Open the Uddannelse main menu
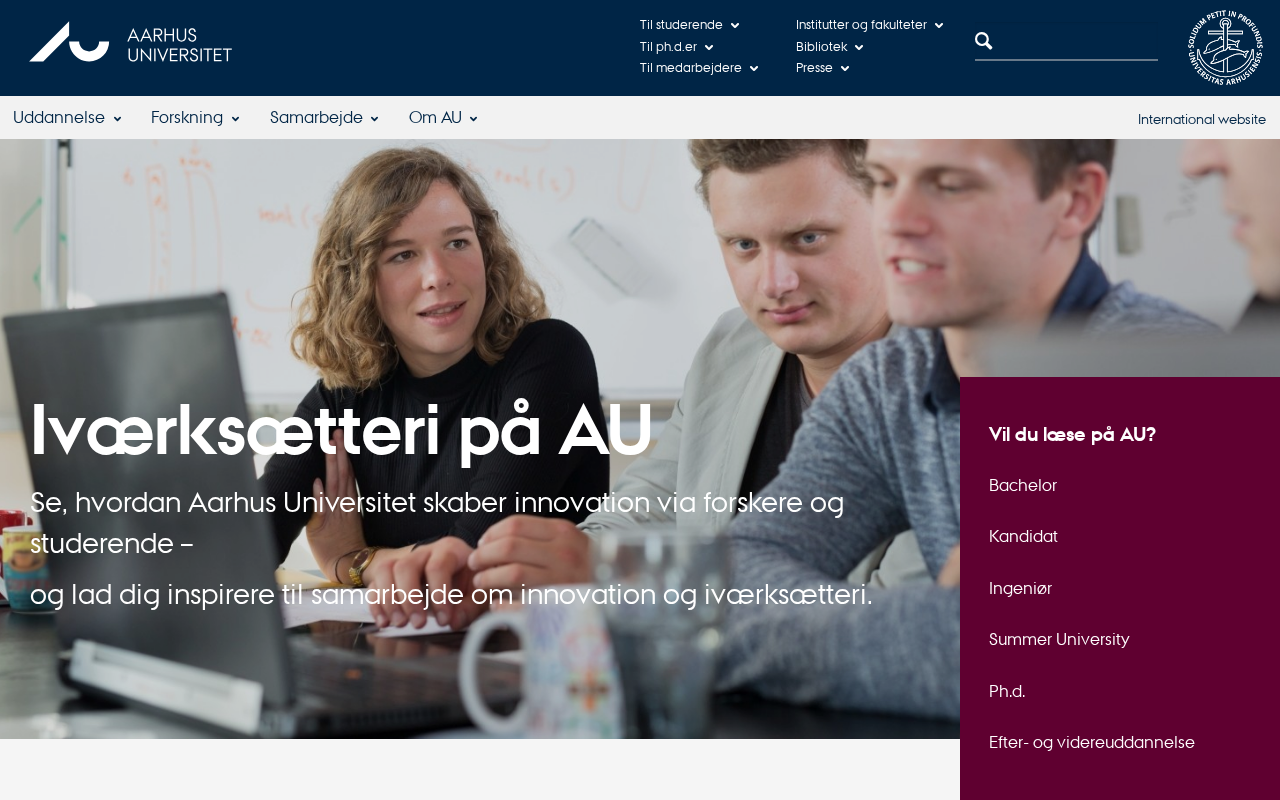Screen dimensions: 1280x800 tap(67, 118)
